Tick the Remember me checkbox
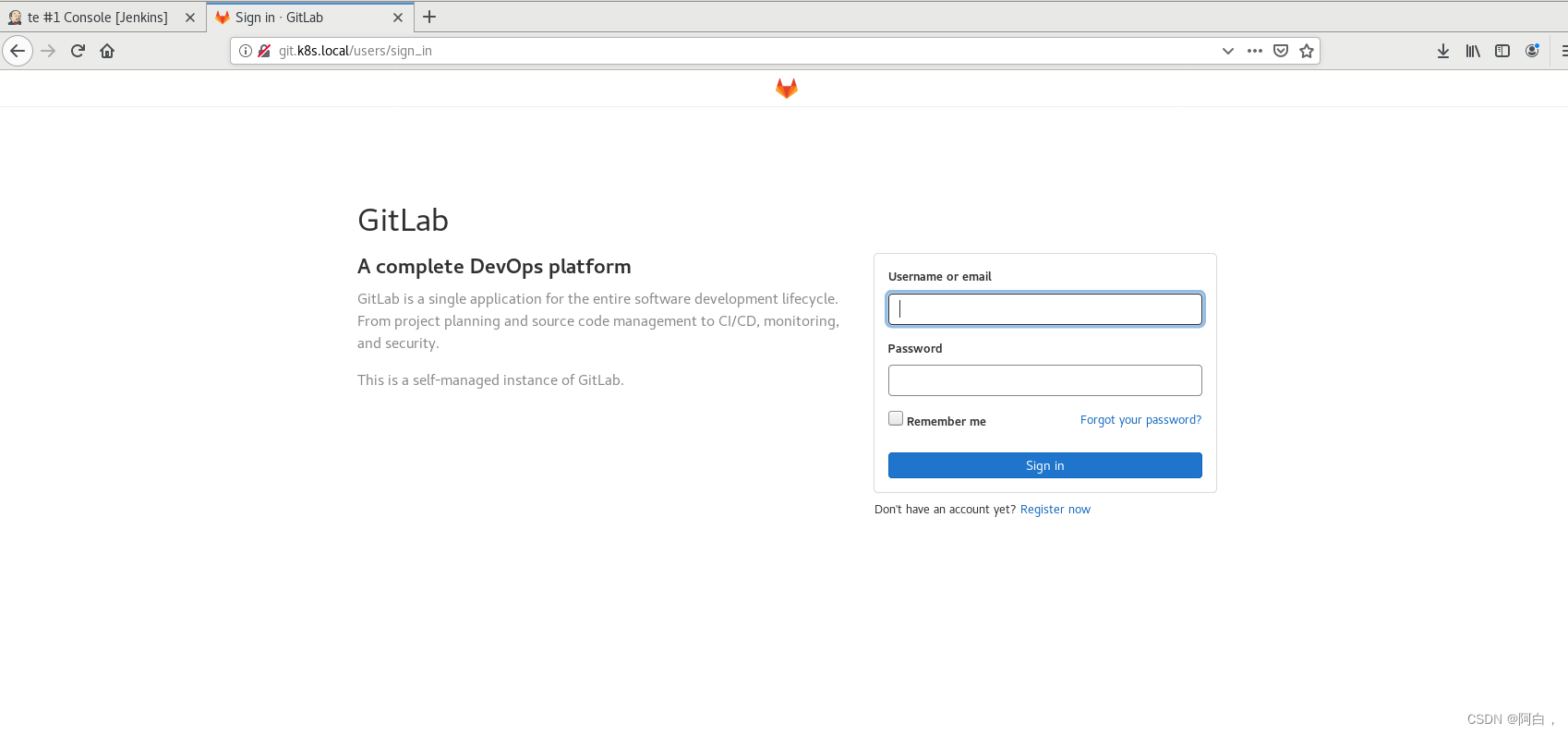 tap(896, 418)
